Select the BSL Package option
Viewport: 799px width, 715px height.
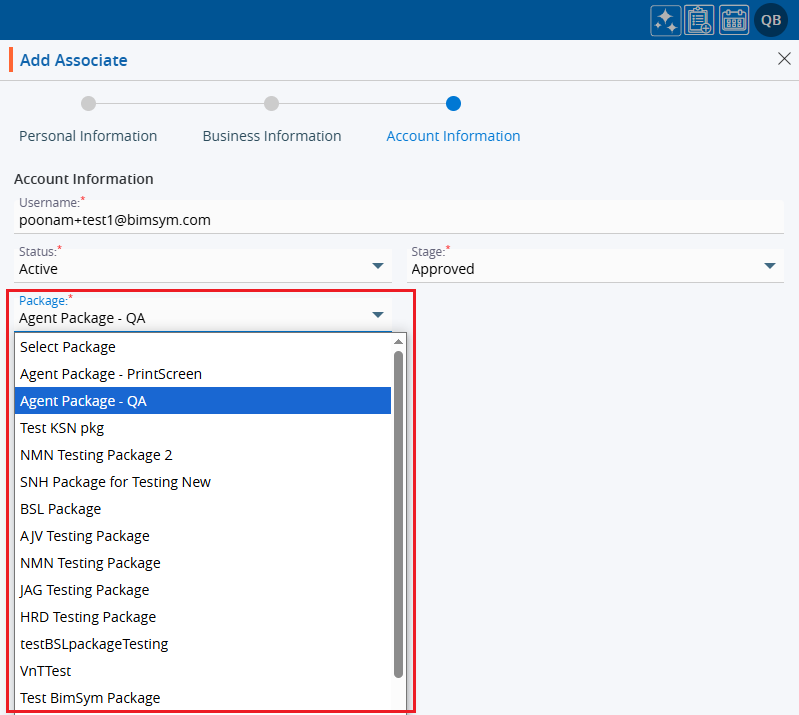tap(60, 509)
